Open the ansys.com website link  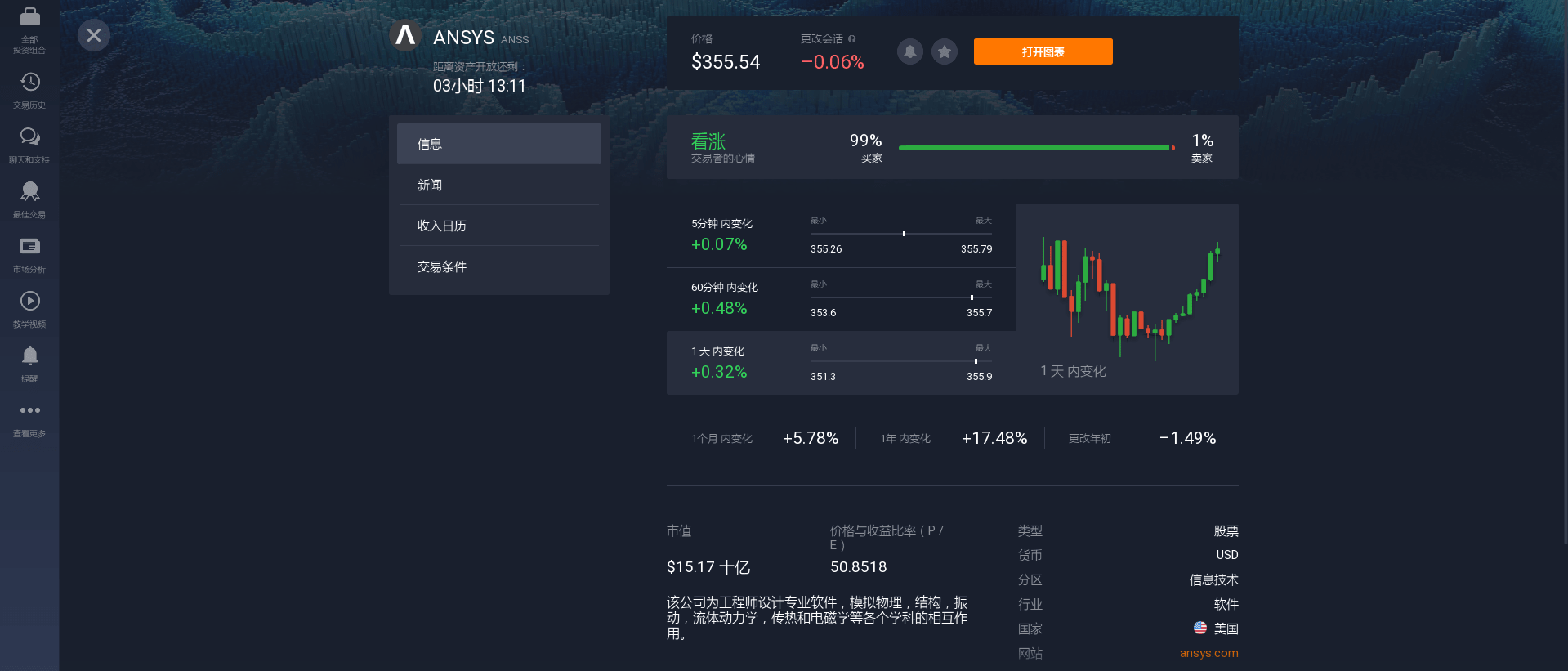(1208, 653)
